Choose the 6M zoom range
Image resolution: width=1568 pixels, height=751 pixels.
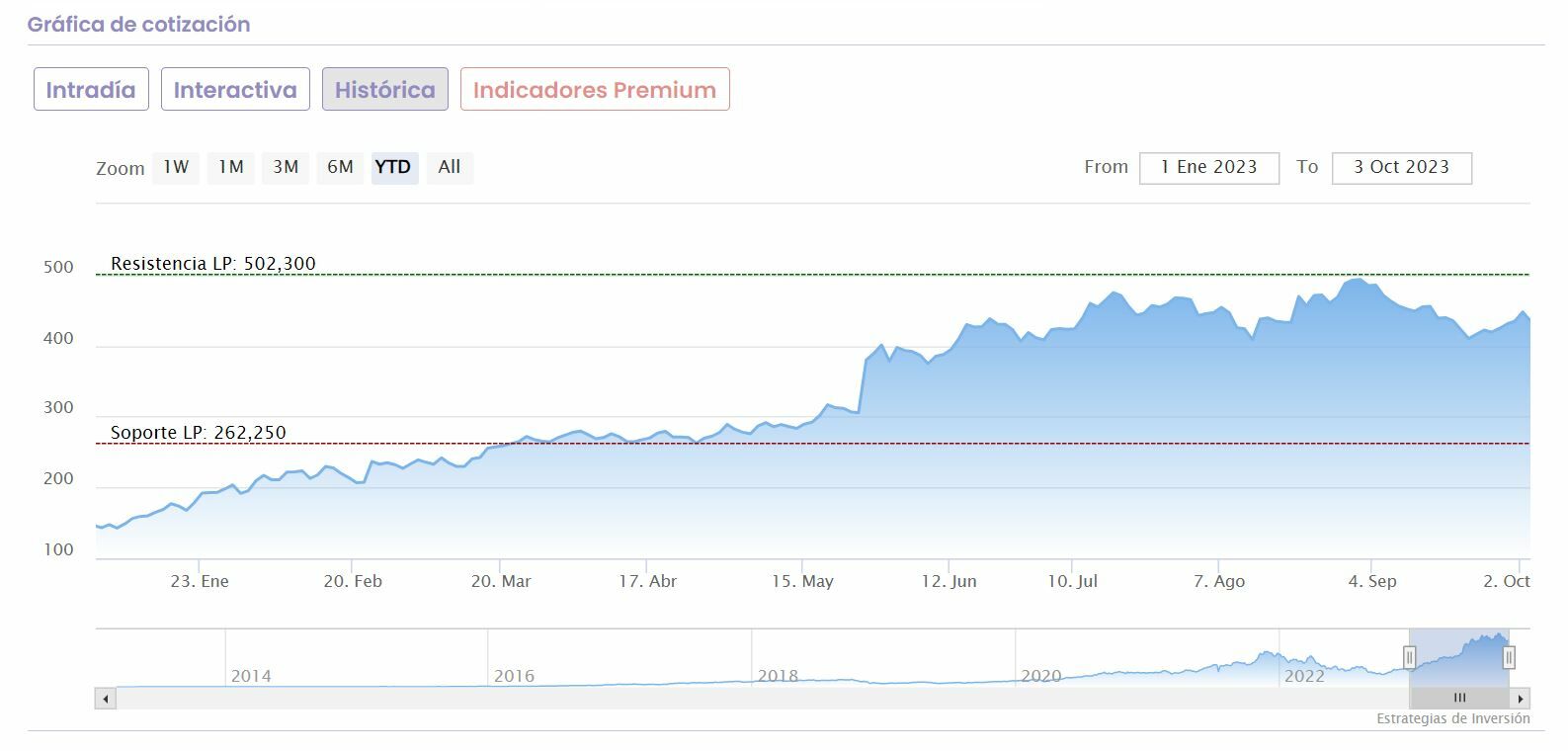coord(340,167)
